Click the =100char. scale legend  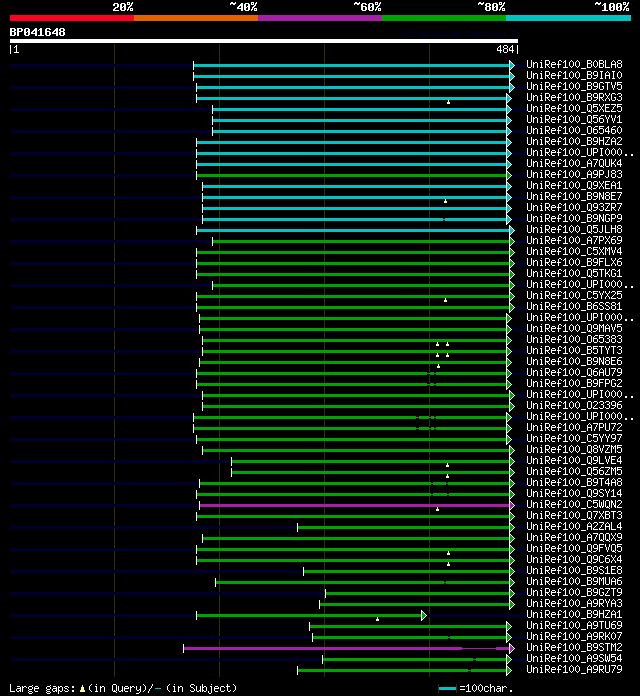(476, 688)
